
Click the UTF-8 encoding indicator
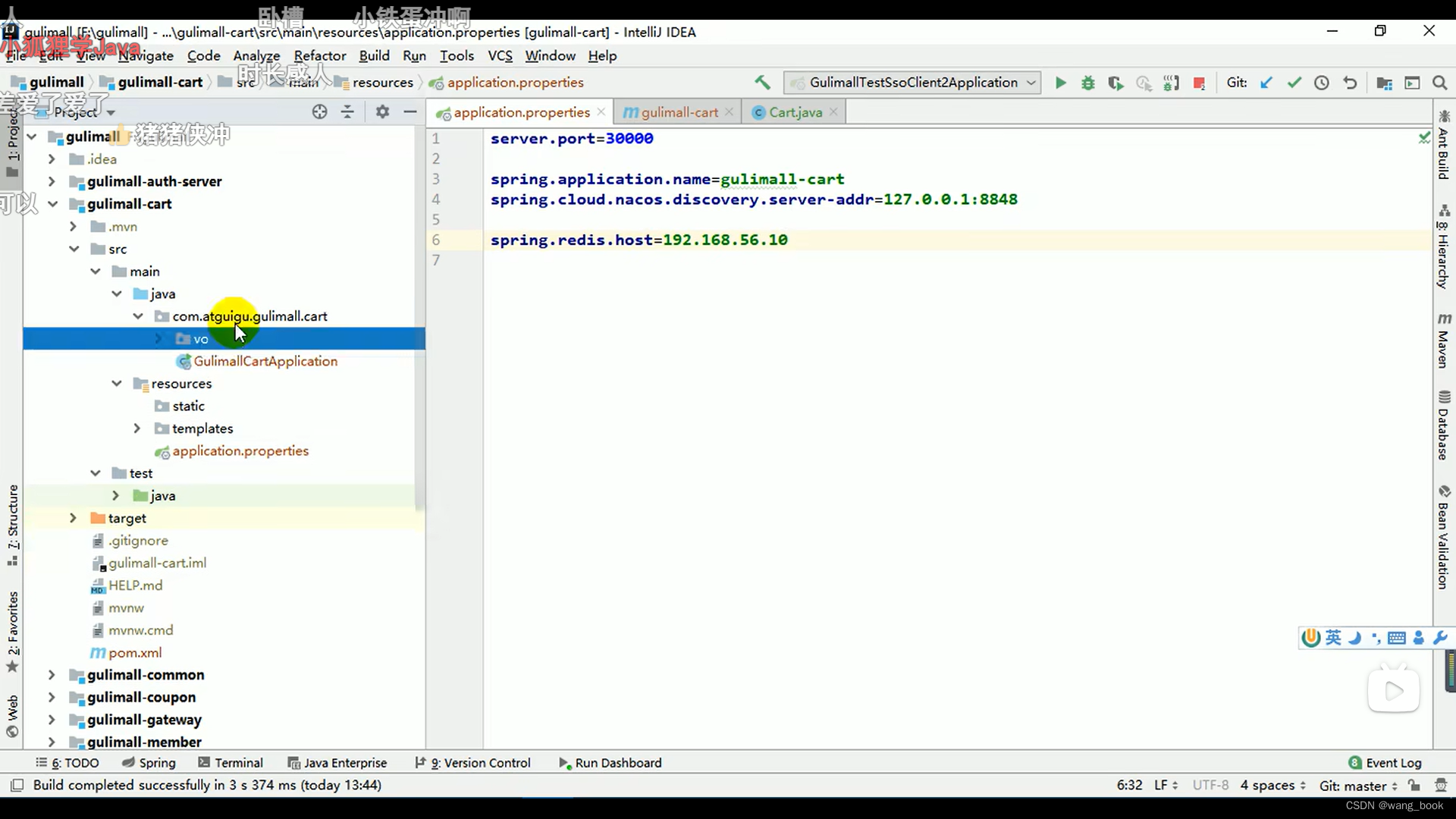point(1210,785)
